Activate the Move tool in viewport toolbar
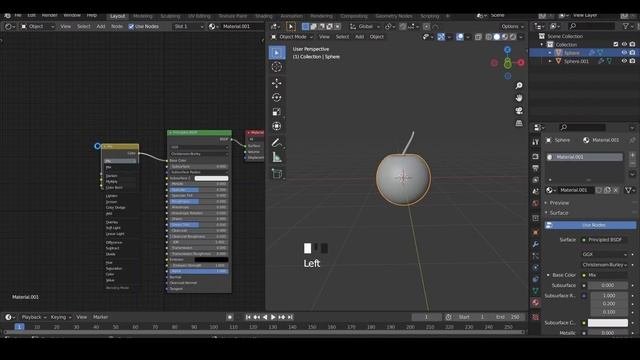 pyautogui.click(x=277, y=83)
